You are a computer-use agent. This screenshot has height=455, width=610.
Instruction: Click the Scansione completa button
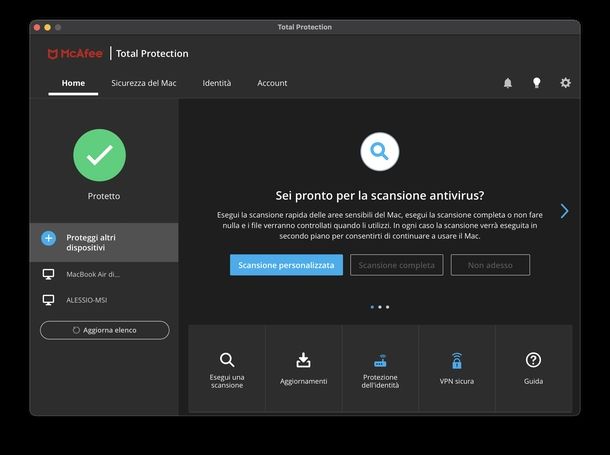coord(396,265)
